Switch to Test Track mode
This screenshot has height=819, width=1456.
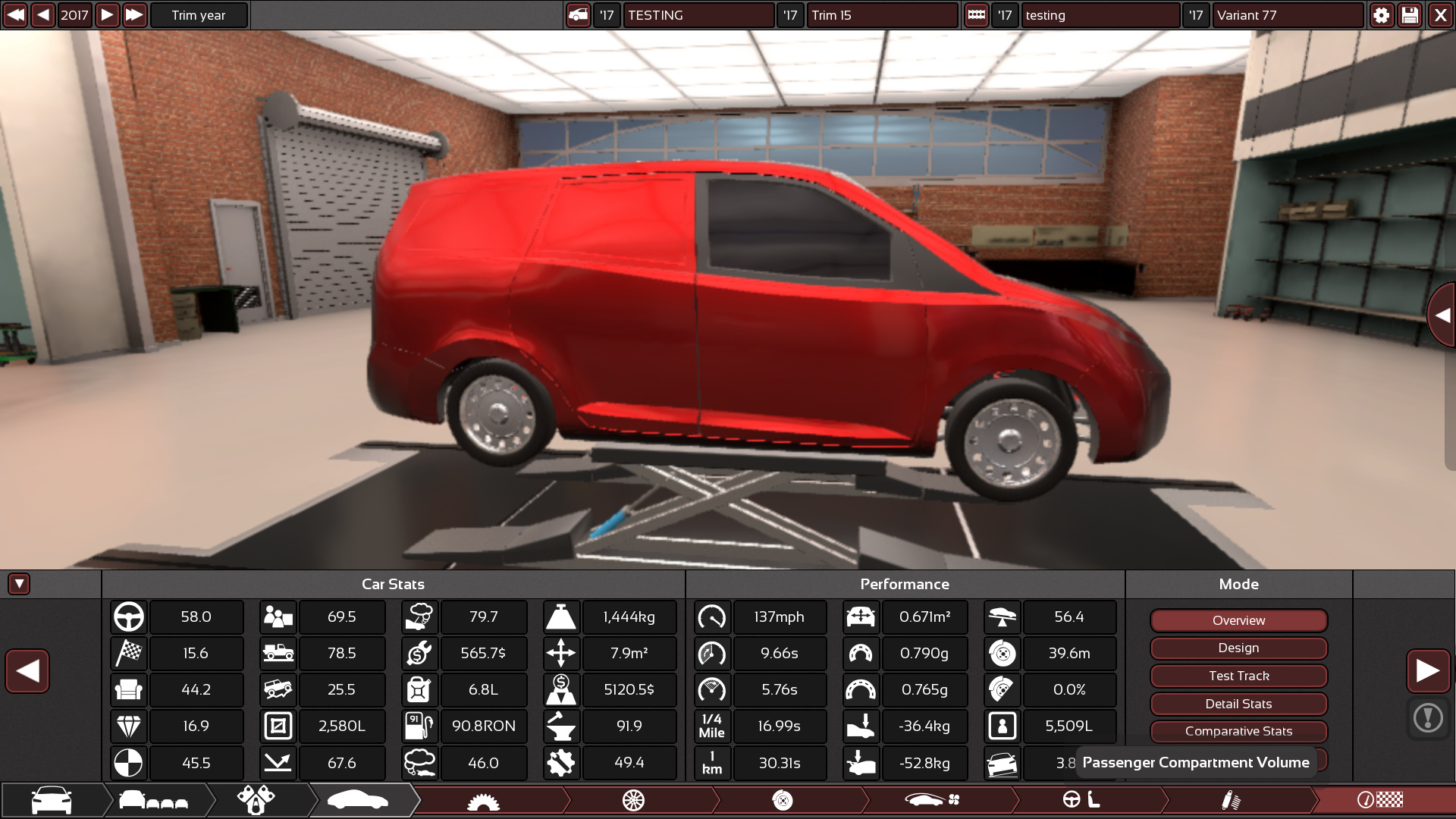point(1238,676)
